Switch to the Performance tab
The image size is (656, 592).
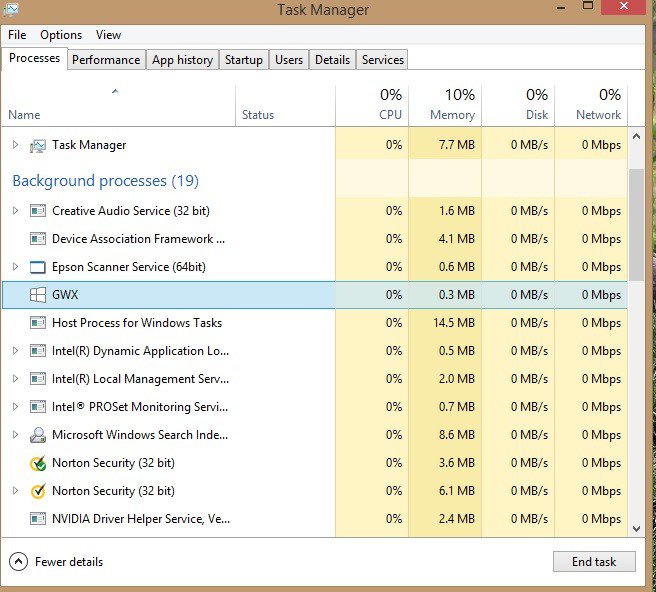[106, 60]
